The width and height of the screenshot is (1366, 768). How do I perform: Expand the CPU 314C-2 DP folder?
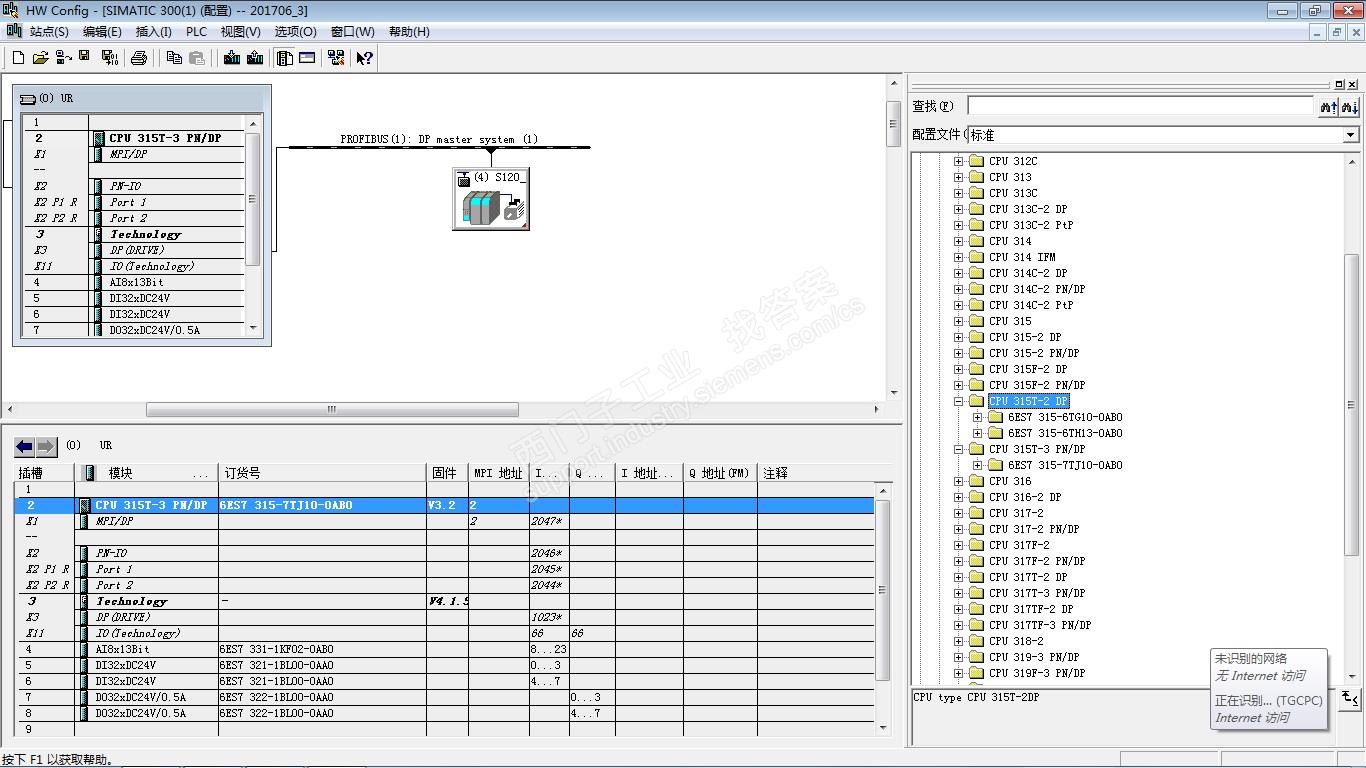(x=958, y=273)
